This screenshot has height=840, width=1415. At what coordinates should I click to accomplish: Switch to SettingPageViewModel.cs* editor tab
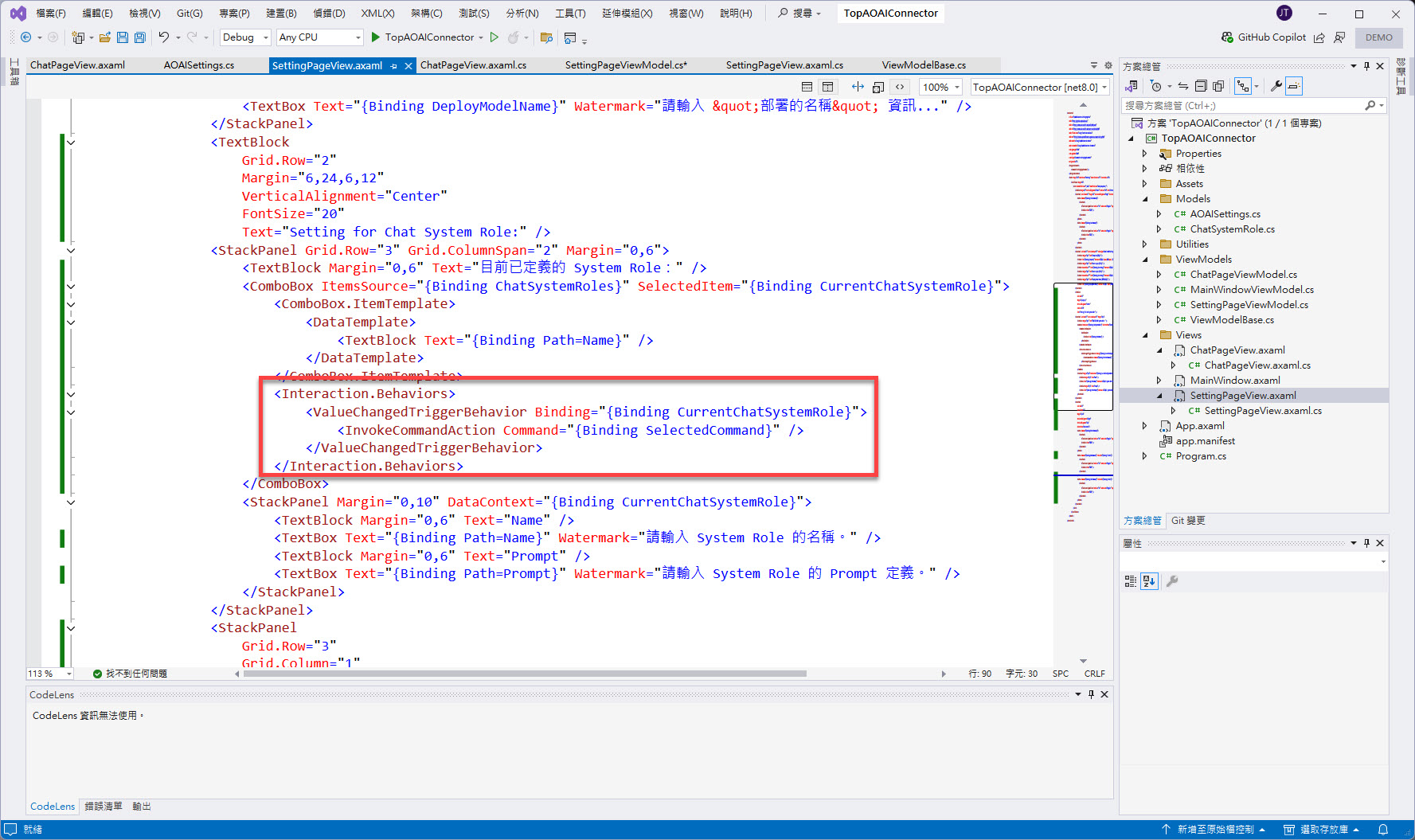point(626,65)
